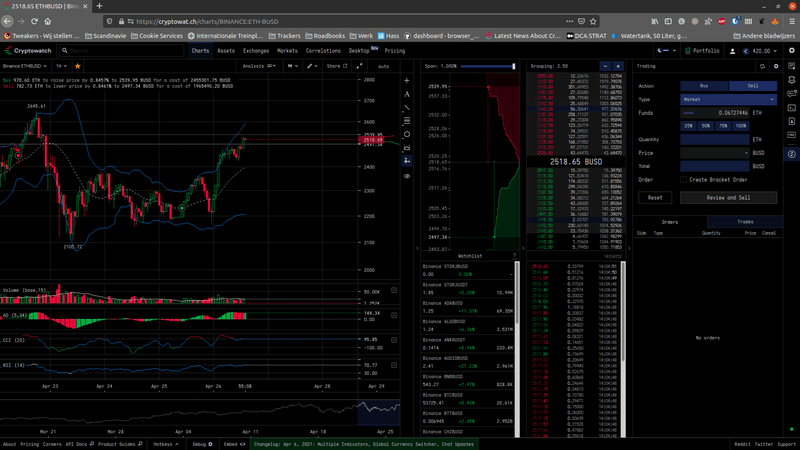The image size is (800, 450).
Task: Open trading panel settings gear
Action: pos(776,66)
